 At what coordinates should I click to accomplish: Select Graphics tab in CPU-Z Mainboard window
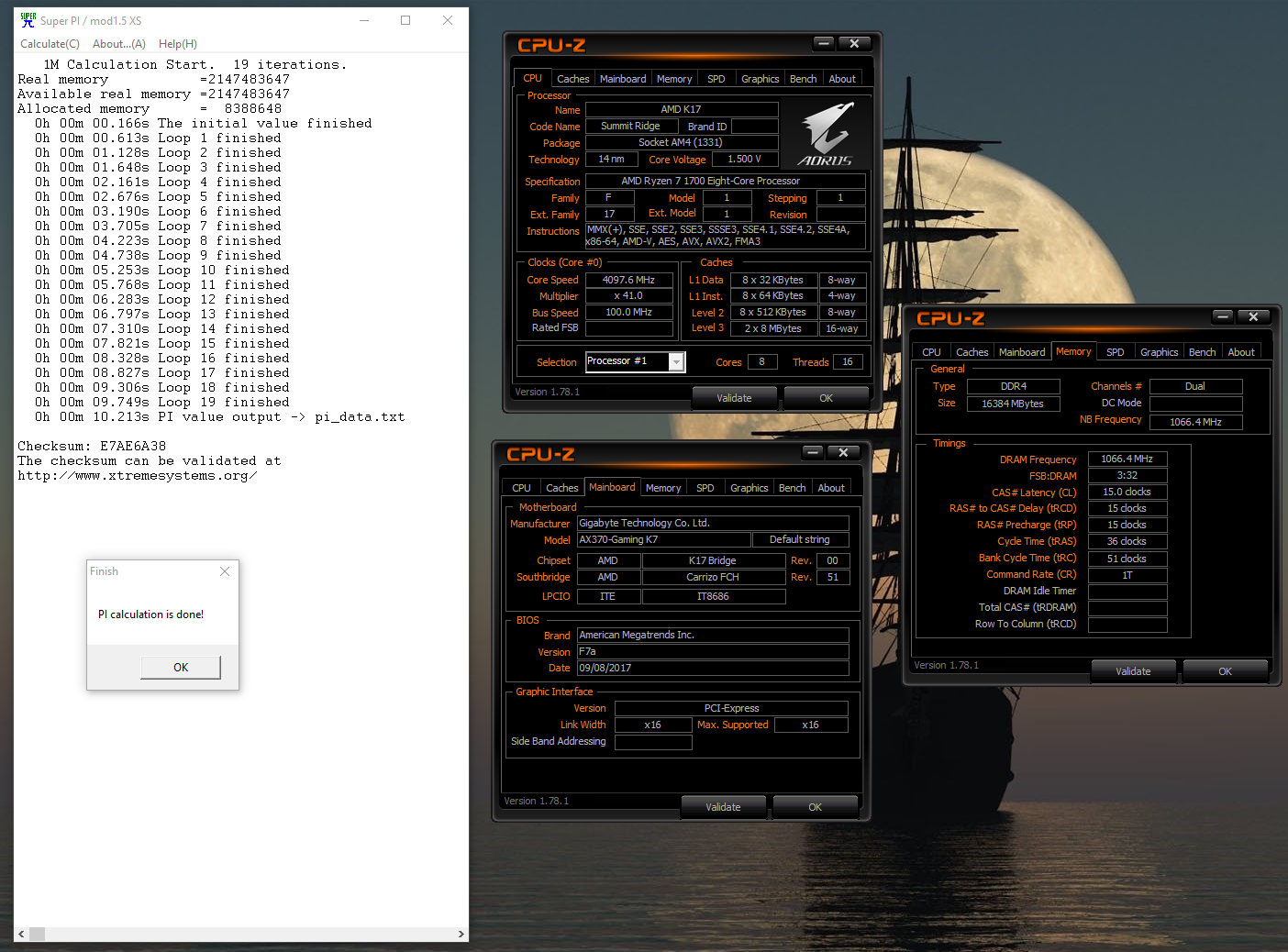point(749,488)
